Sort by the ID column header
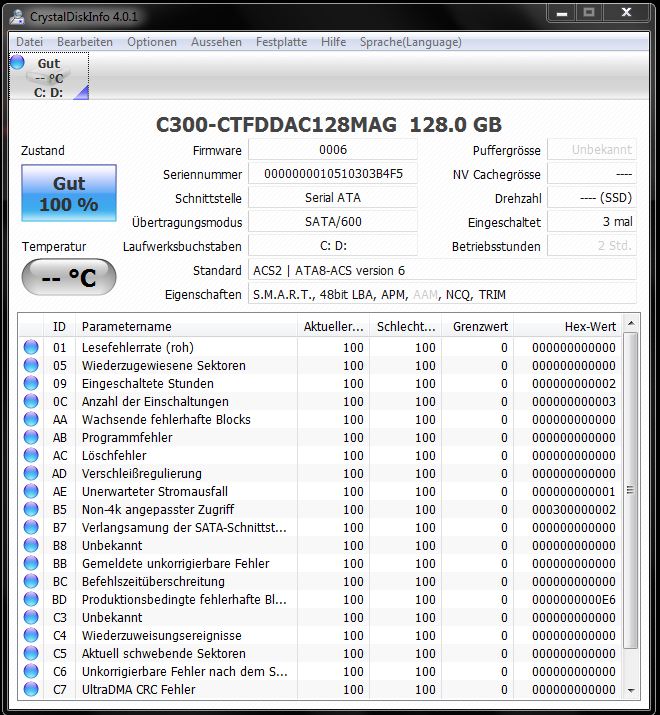The width and height of the screenshot is (660, 715). click(59, 326)
